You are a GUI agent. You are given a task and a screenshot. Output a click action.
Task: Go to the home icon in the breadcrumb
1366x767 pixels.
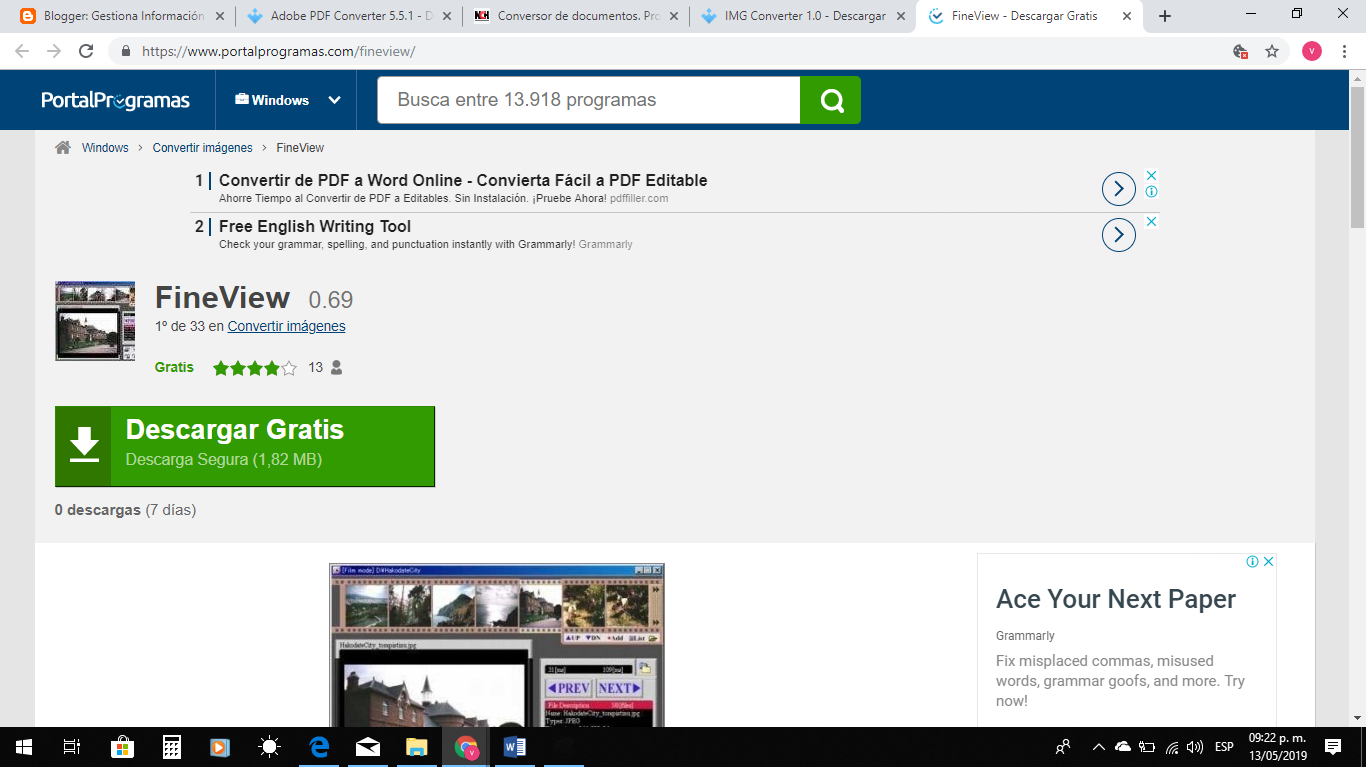[x=63, y=147]
